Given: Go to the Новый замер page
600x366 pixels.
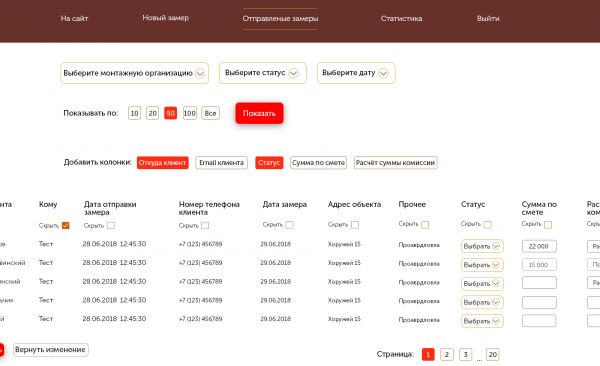Looking at the screenshot, I should pos(165,18).
